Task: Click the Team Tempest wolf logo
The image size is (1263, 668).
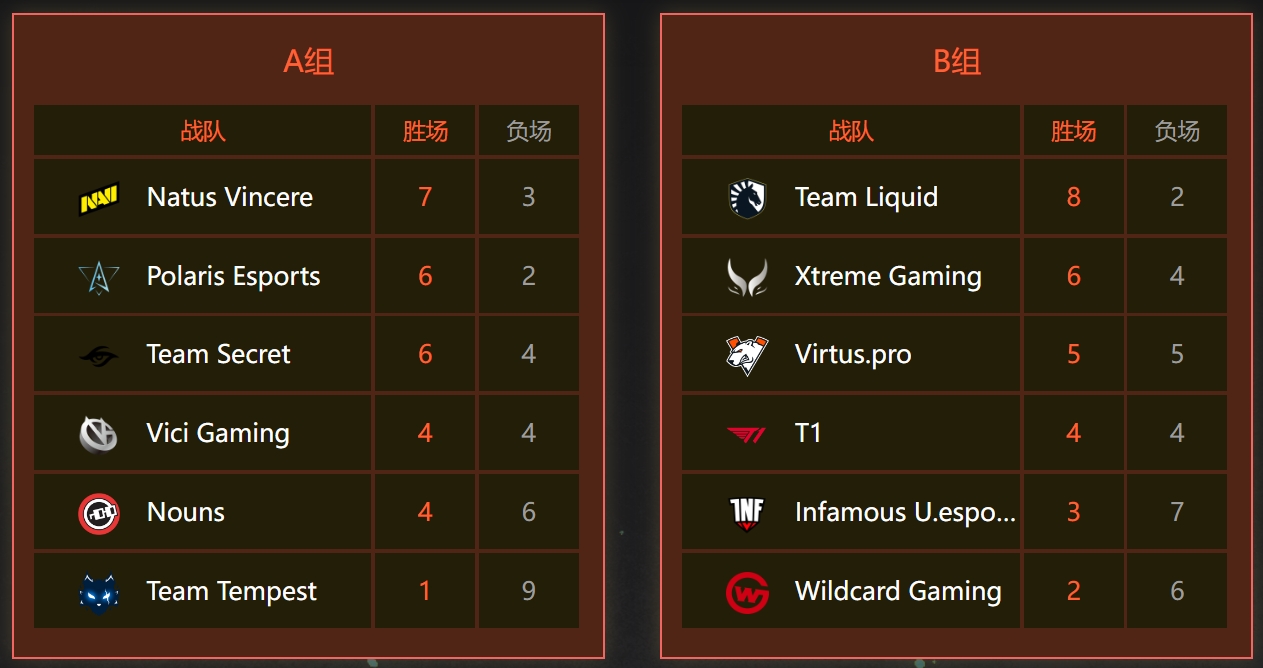Action: 99,592
